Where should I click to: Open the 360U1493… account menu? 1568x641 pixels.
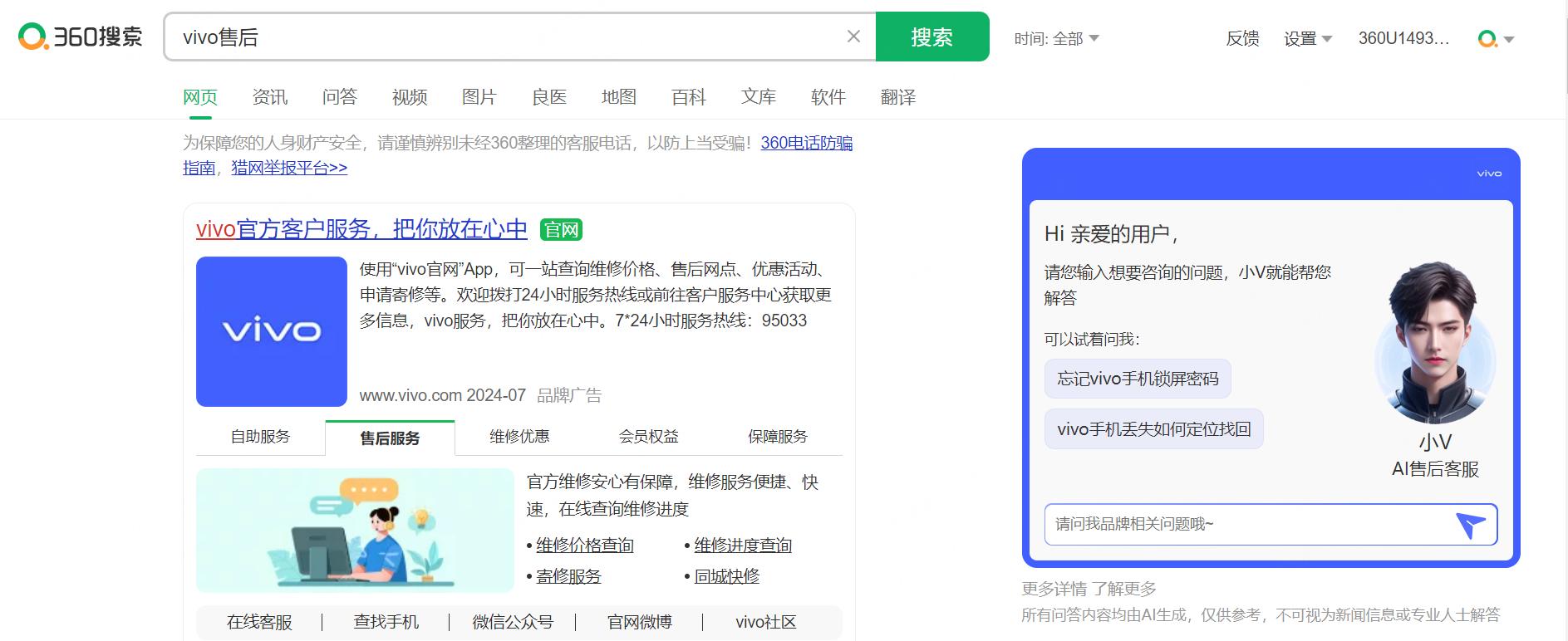[1403, 38]
